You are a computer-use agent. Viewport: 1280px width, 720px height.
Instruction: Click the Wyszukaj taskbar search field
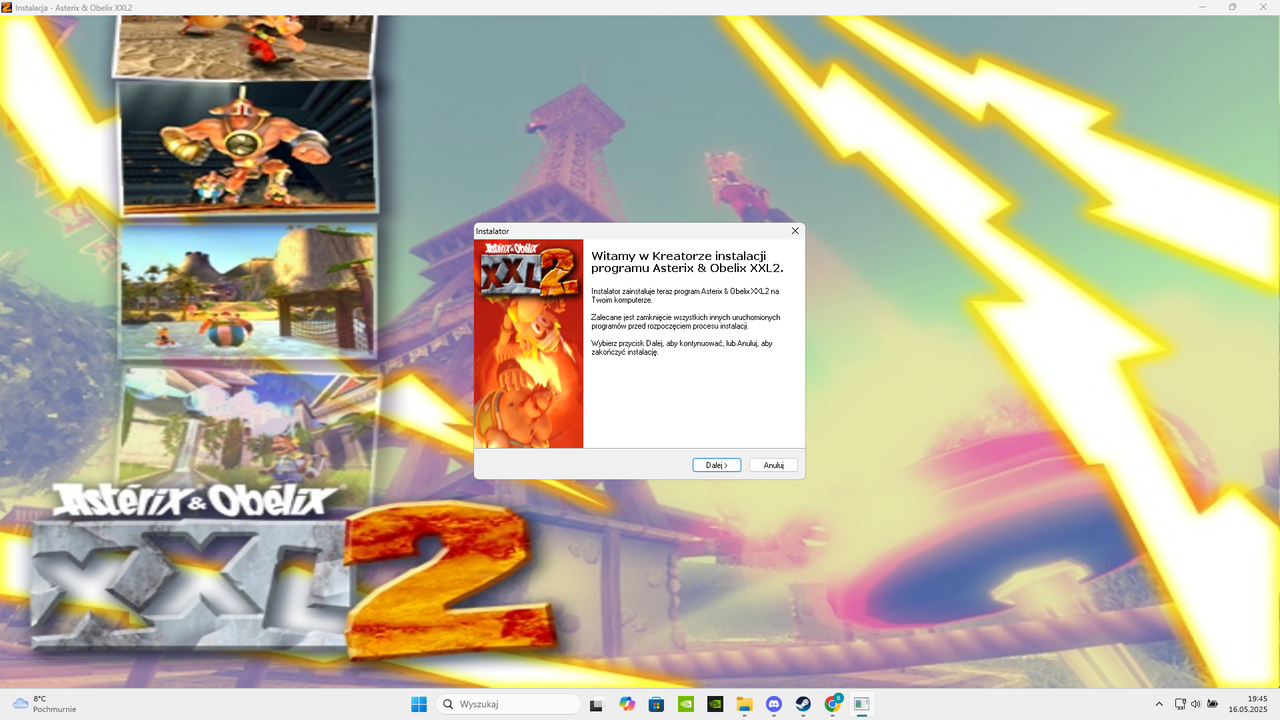[x=509, y=704]
